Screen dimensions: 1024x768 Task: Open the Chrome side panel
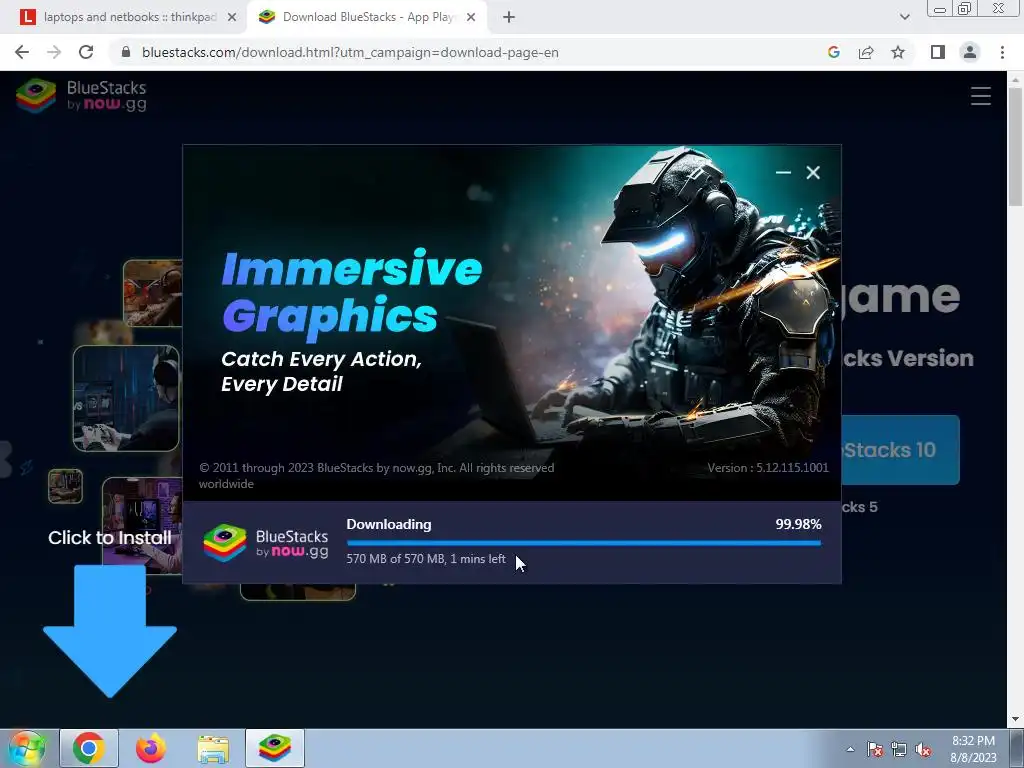[938, 52]
